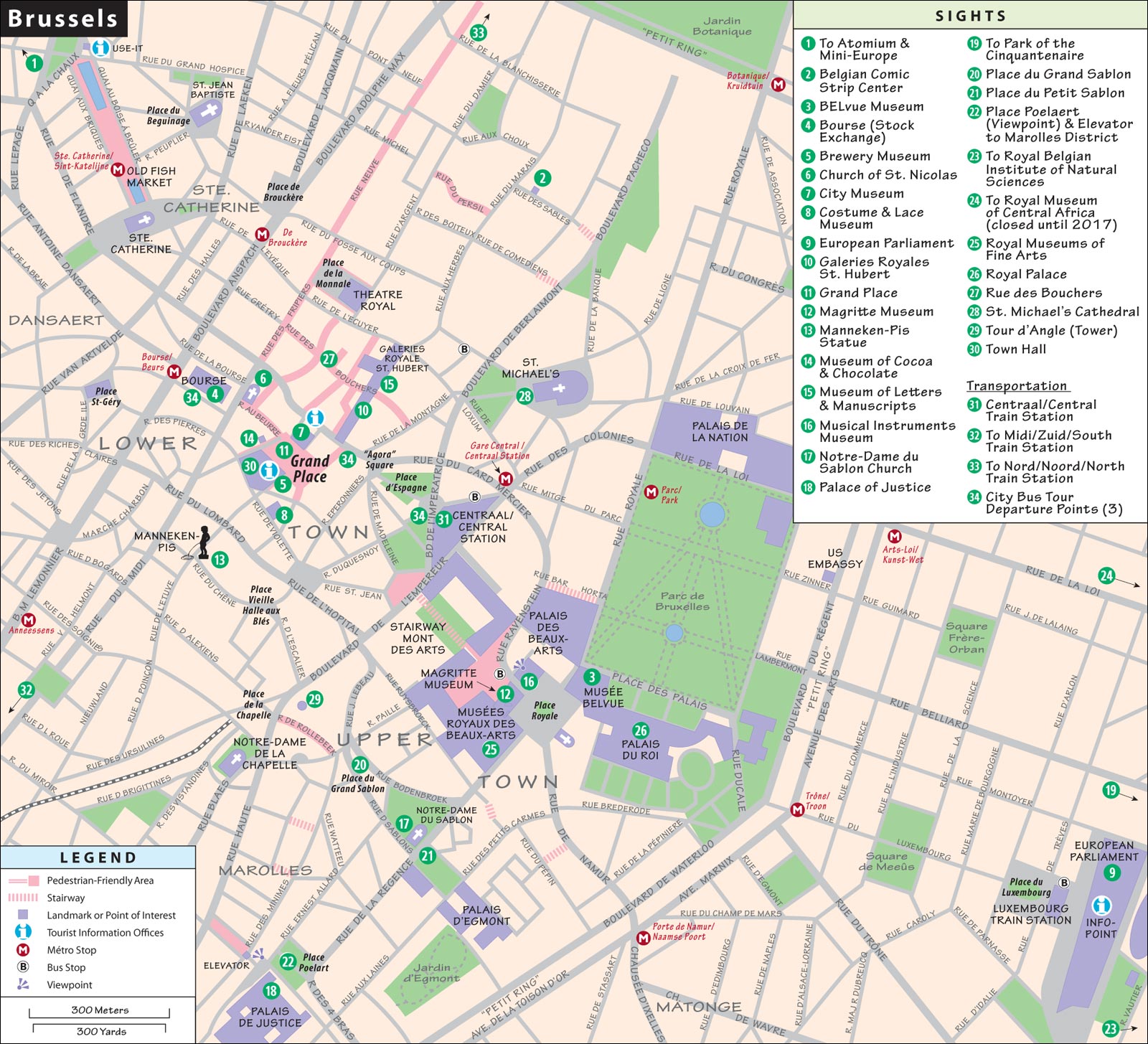
Task: Select map marker 26 at Palais du Roi
Action: coord(640,731)
